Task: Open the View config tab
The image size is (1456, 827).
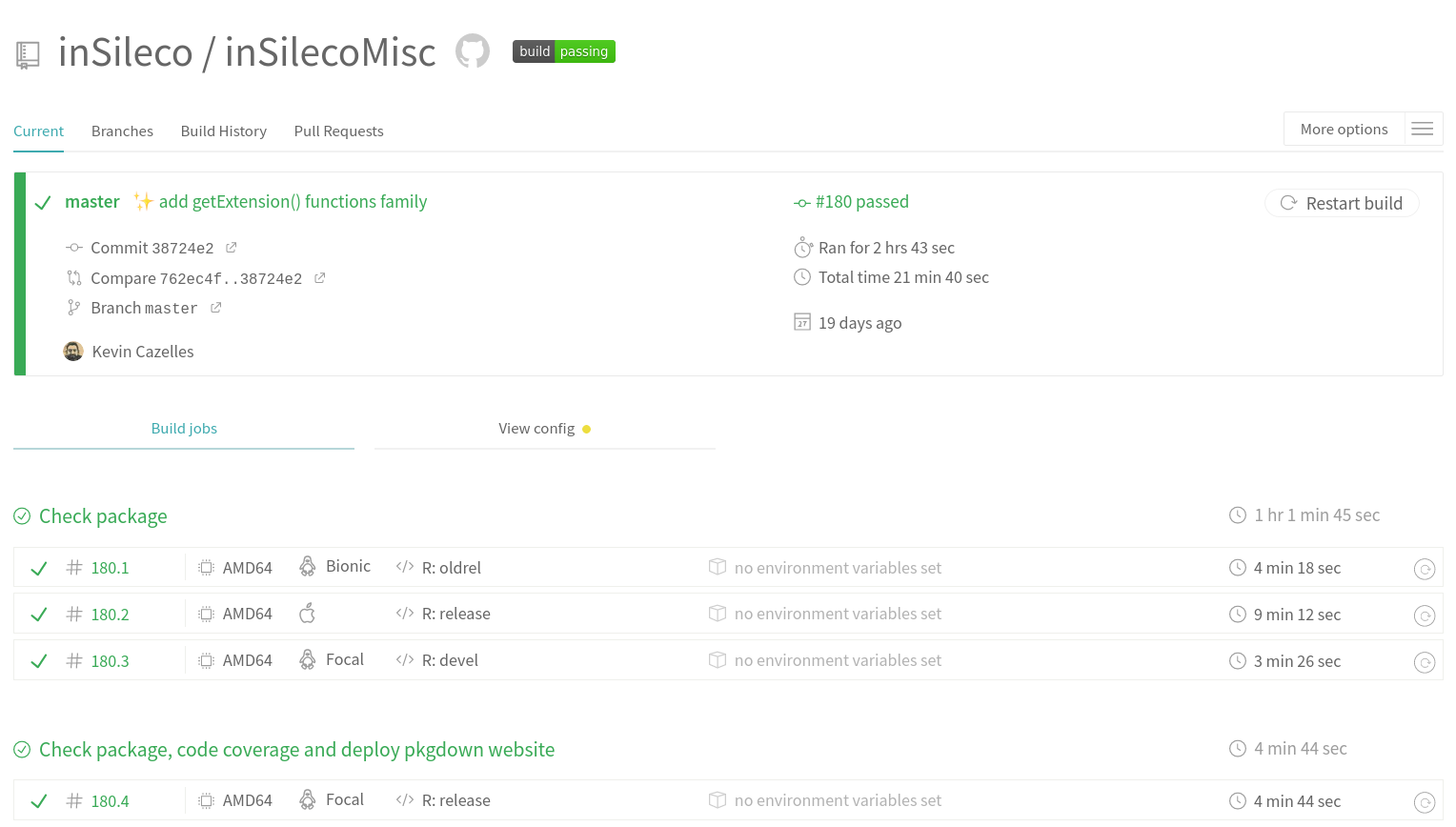Action: pos(536,428)
